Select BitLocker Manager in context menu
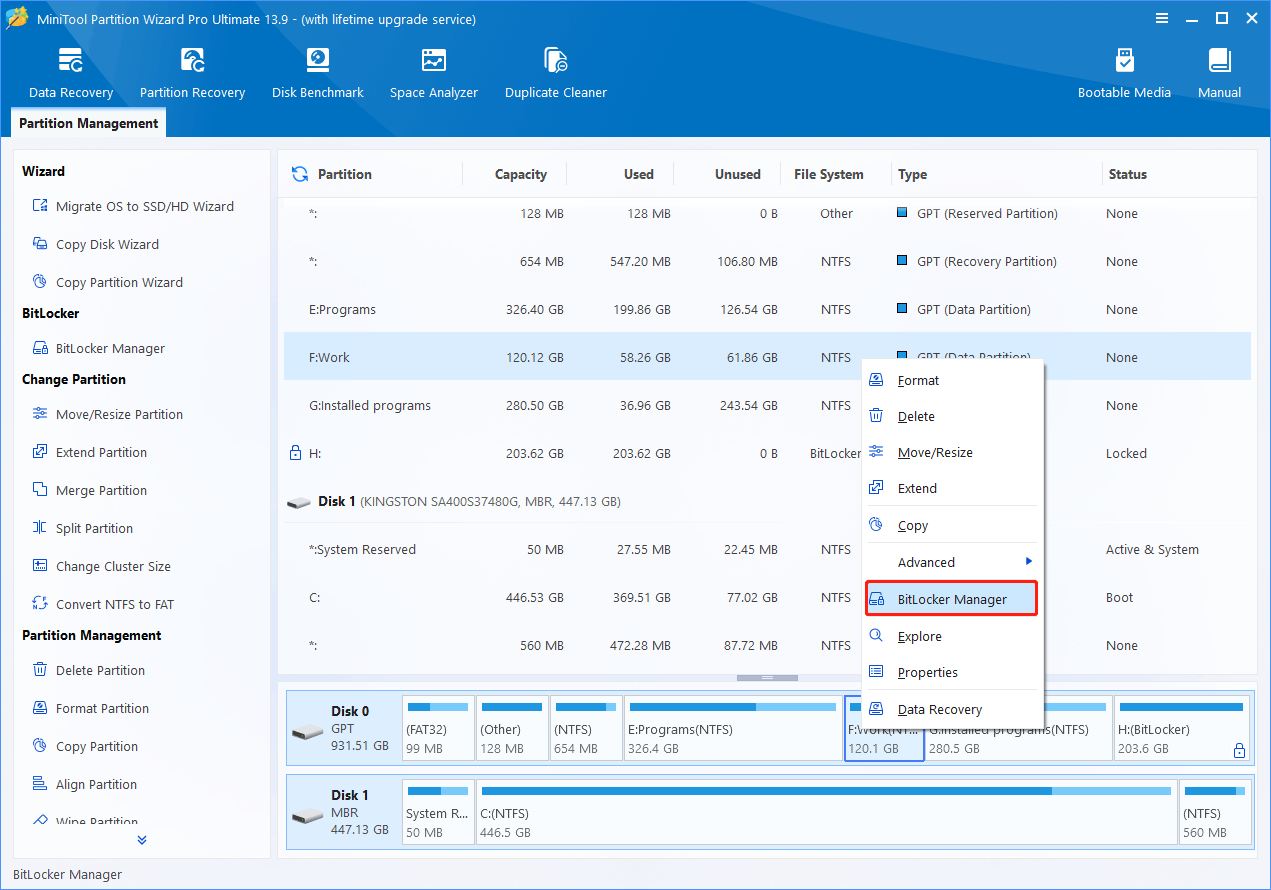The image size is (1271, 890). coord(951,599)
